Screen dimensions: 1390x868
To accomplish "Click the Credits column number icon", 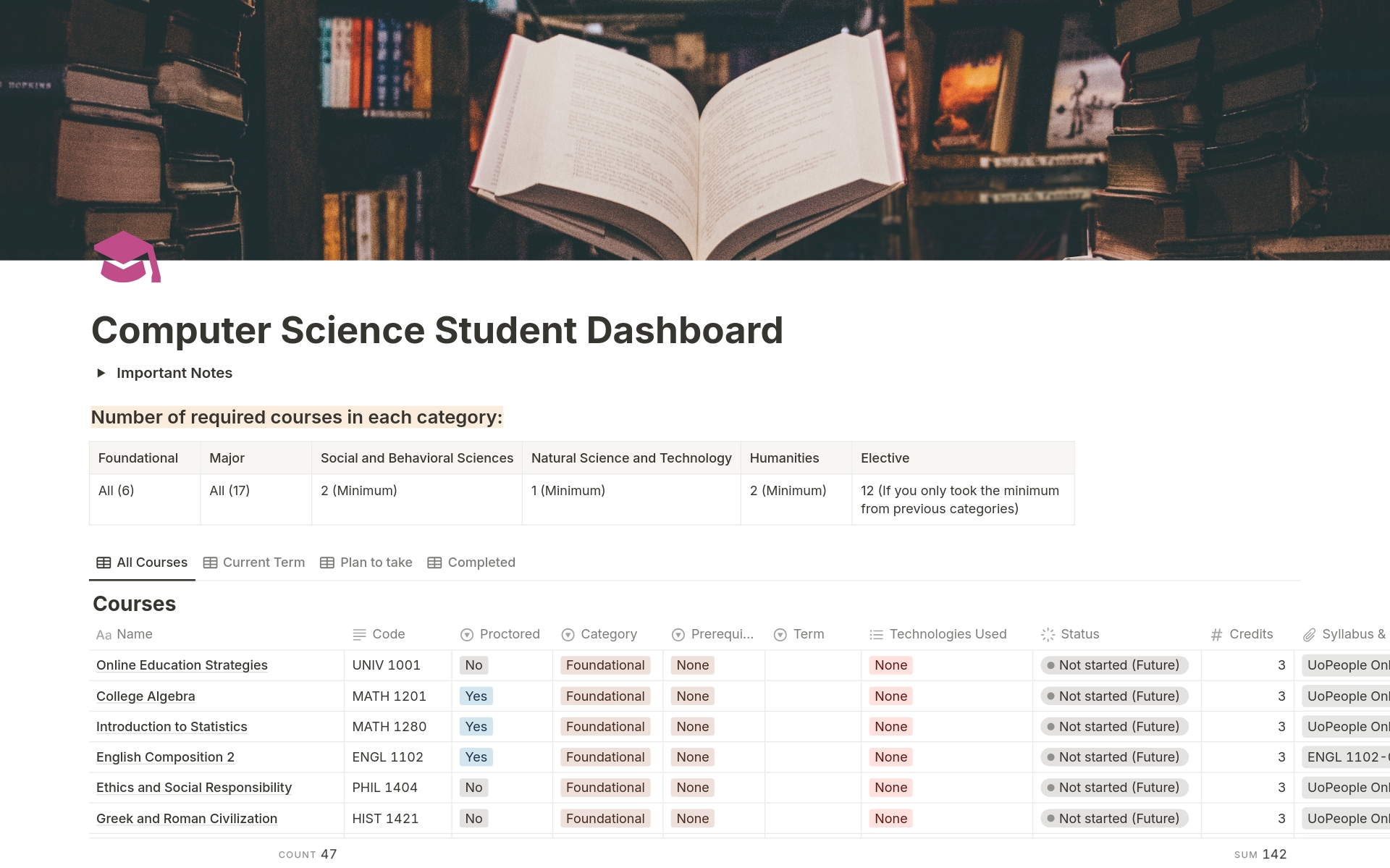I will 1216,635.
